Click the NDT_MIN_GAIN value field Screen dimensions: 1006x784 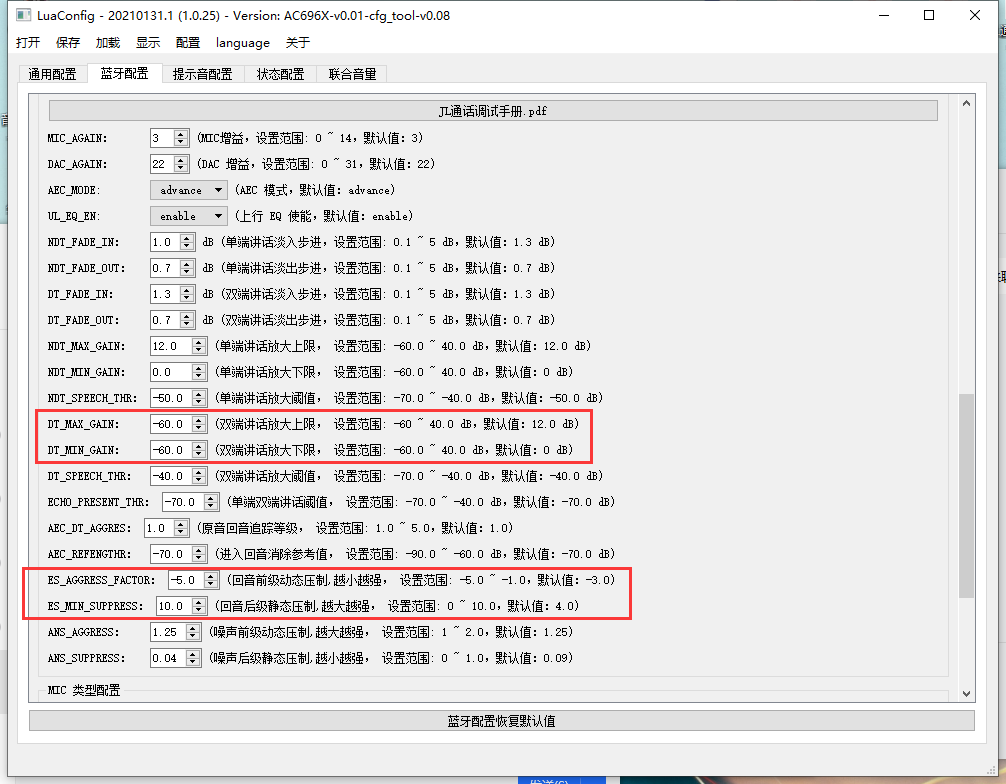pyautogui.click(x=171, y=372)
